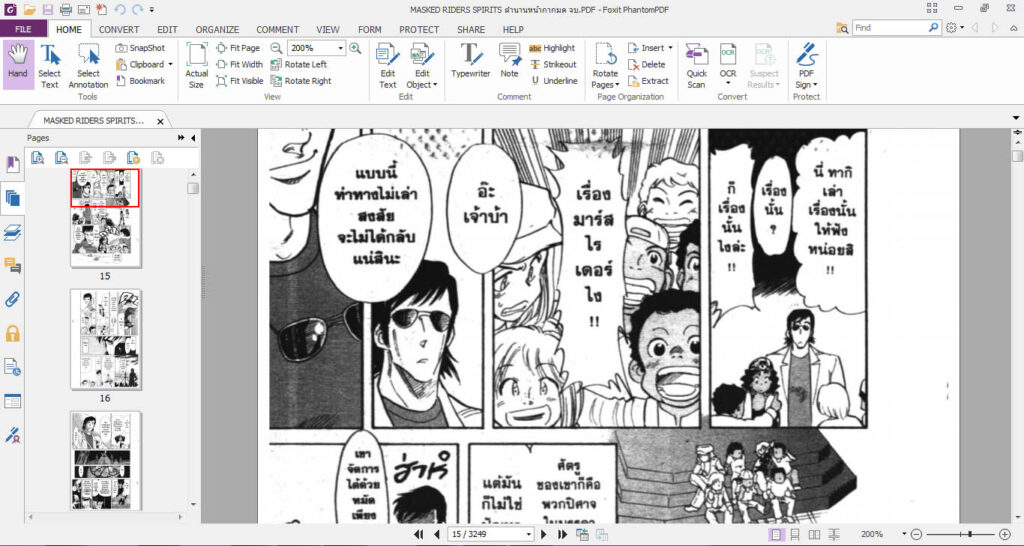Open the ribbon zoom percentage dropdown
Screen dimensions: 1024x546
pyautogui.click(x=340, y=48)
